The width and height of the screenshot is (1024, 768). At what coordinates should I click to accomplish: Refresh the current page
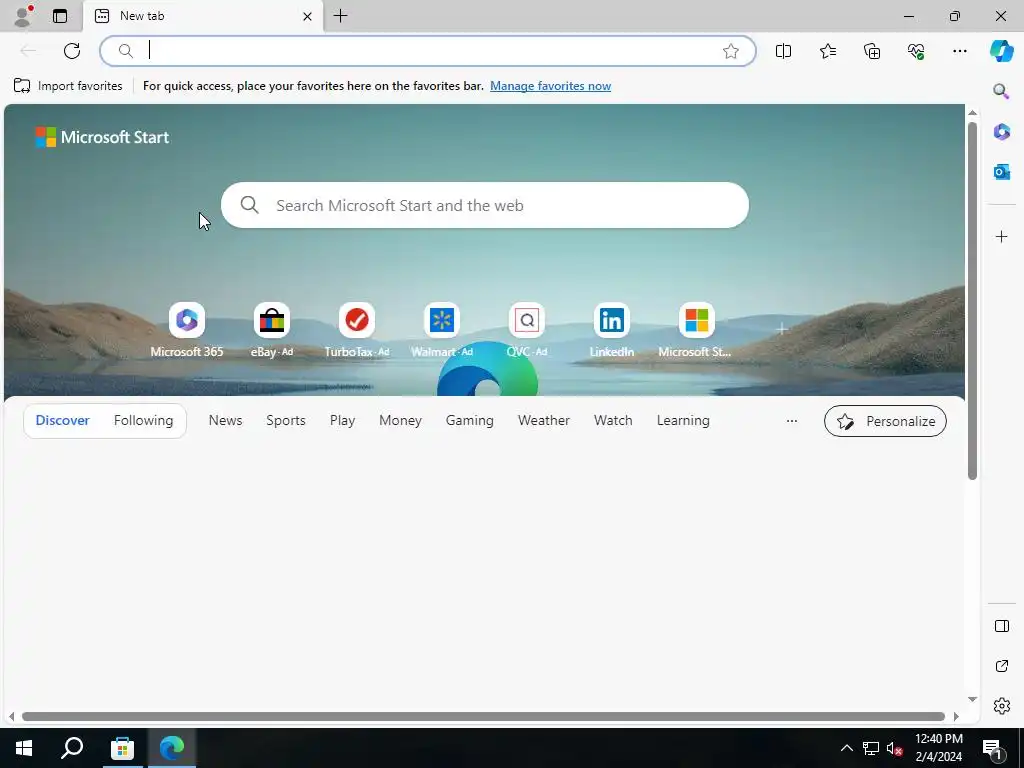[x=72, y=51]
